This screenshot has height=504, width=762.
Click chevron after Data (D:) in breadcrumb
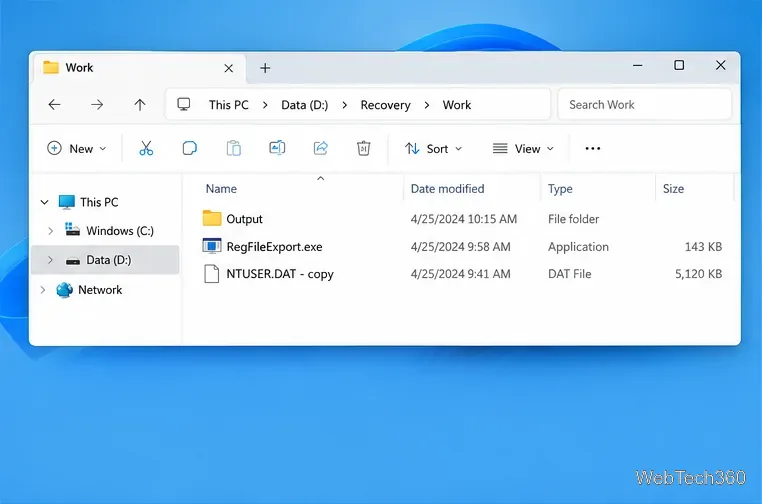[x=345, y=105]
